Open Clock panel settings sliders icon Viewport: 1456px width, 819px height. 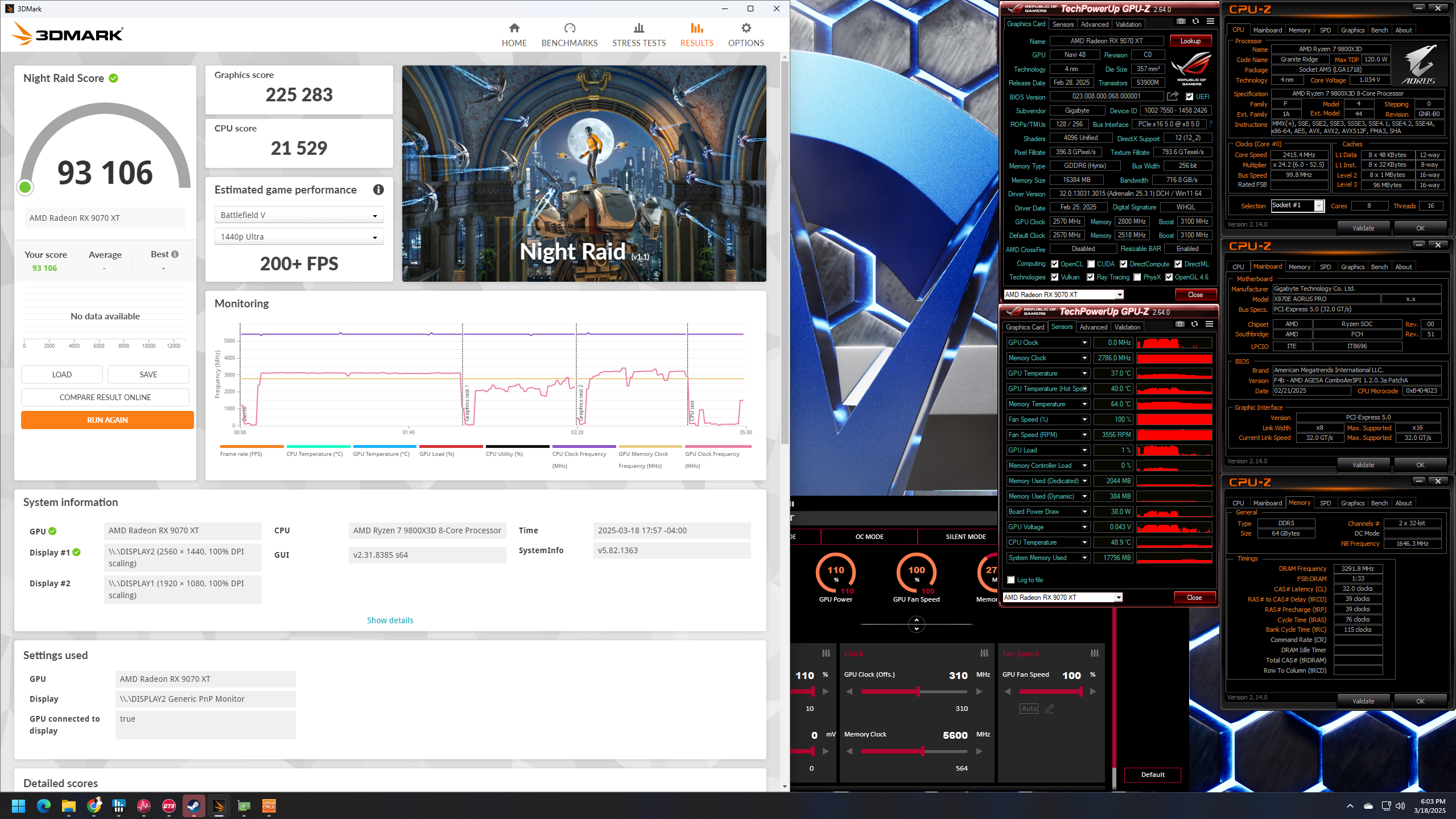[984, 653]
